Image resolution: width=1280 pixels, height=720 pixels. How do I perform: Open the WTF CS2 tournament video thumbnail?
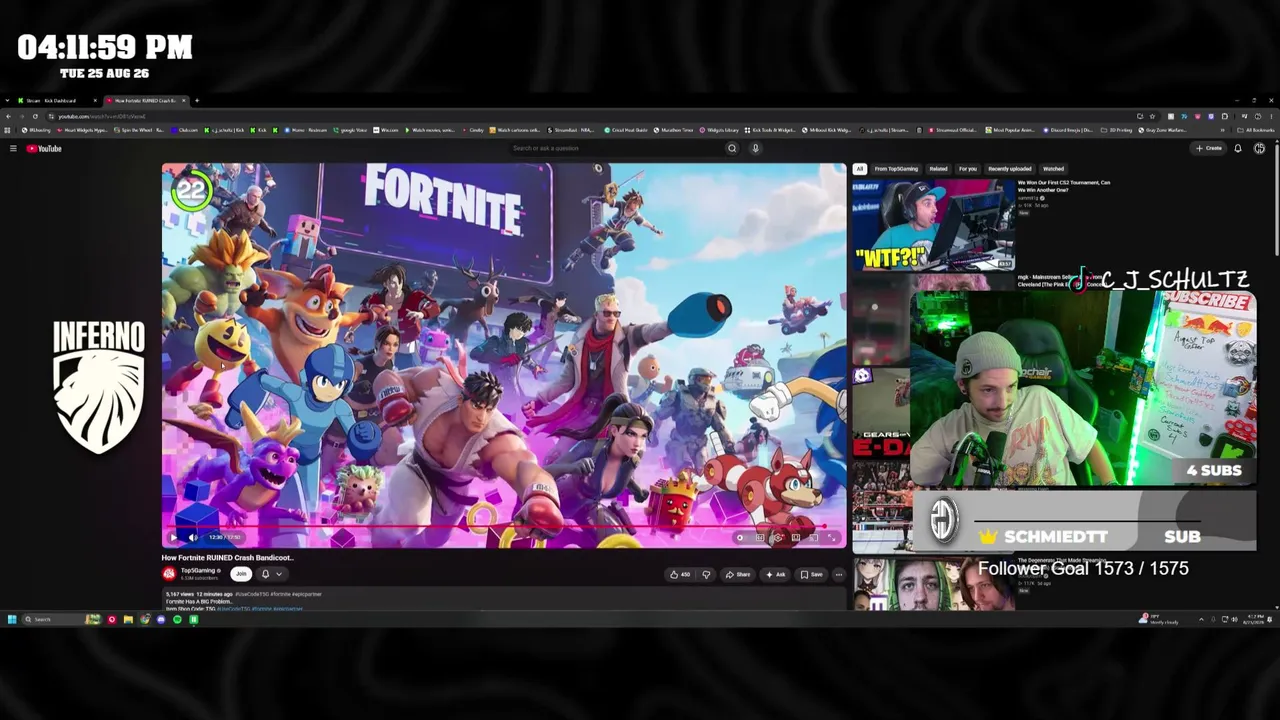(x=933, y=225)
